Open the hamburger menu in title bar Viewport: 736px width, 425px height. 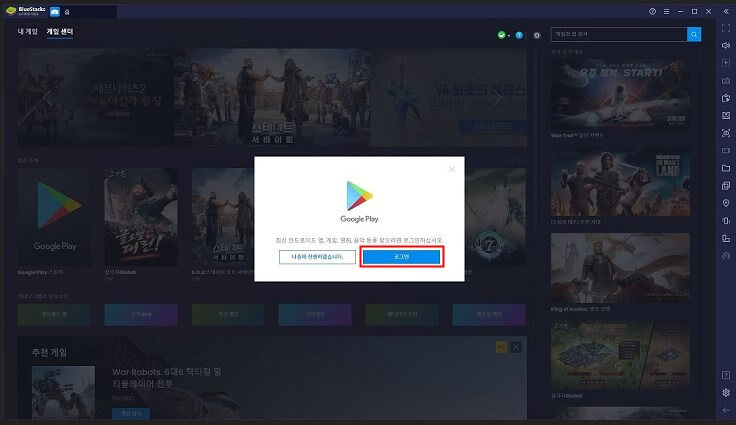click(666, 11)
